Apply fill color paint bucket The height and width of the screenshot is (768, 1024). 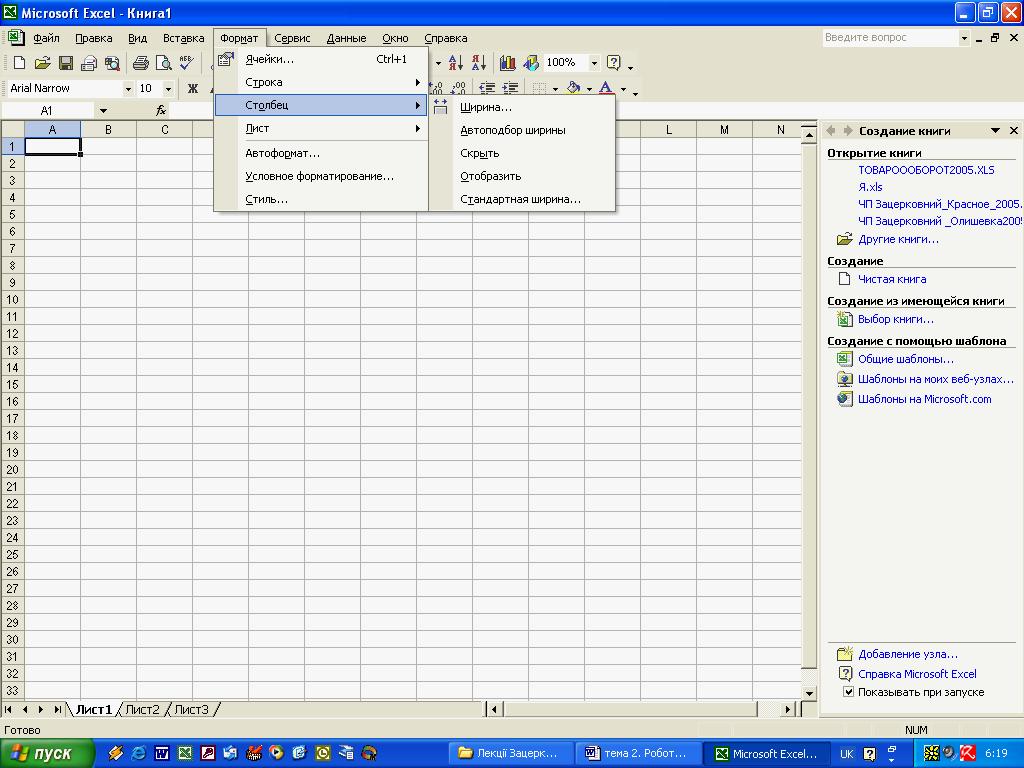(573, 88)
